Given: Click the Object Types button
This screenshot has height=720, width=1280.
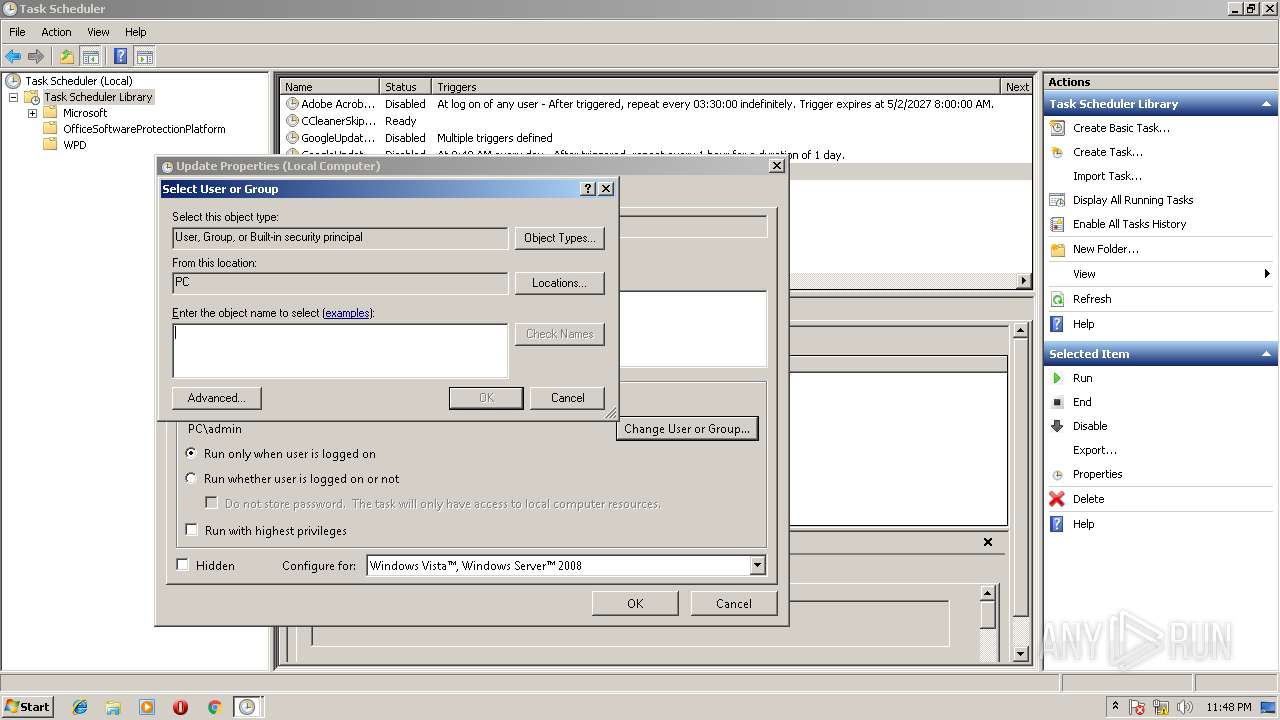Looking at the screenshot, I should (x=560, y=238).
